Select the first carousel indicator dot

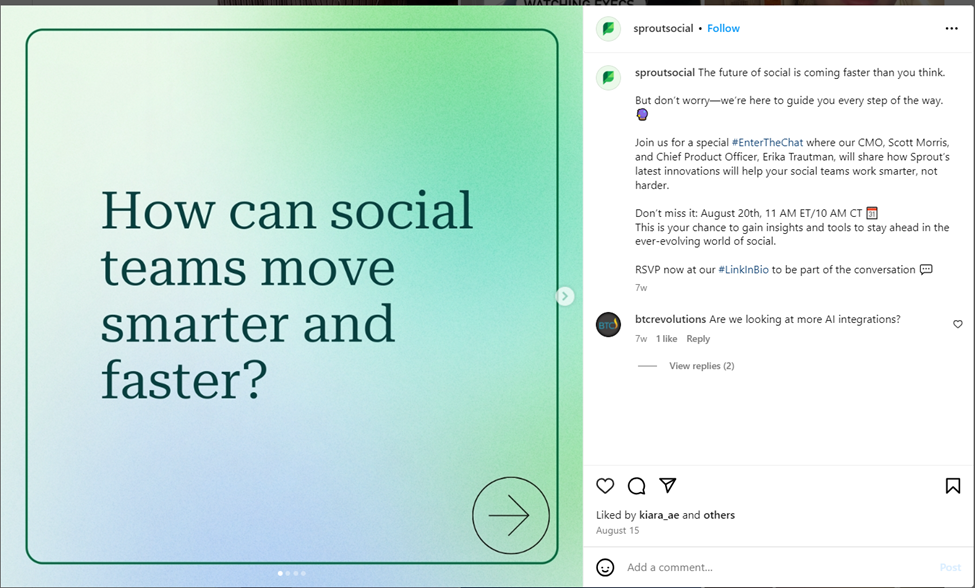pyautogui.click(x=280, y=573)
